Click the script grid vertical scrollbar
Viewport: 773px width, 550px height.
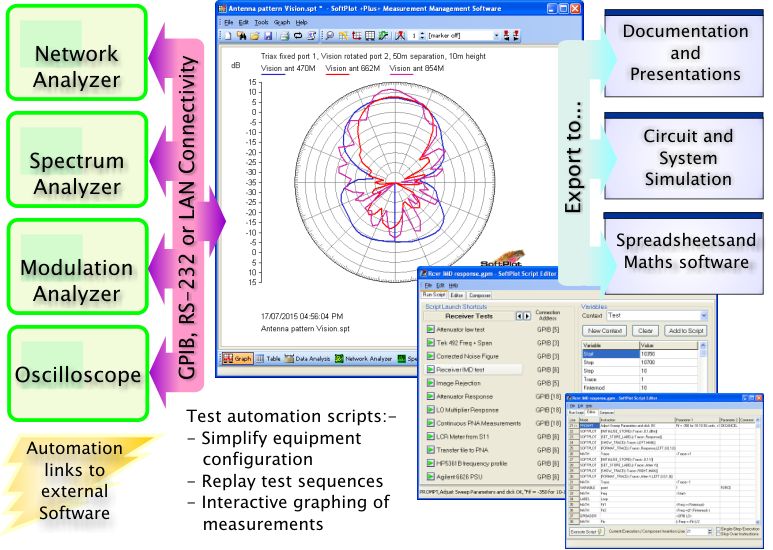[x=758, y=471]
